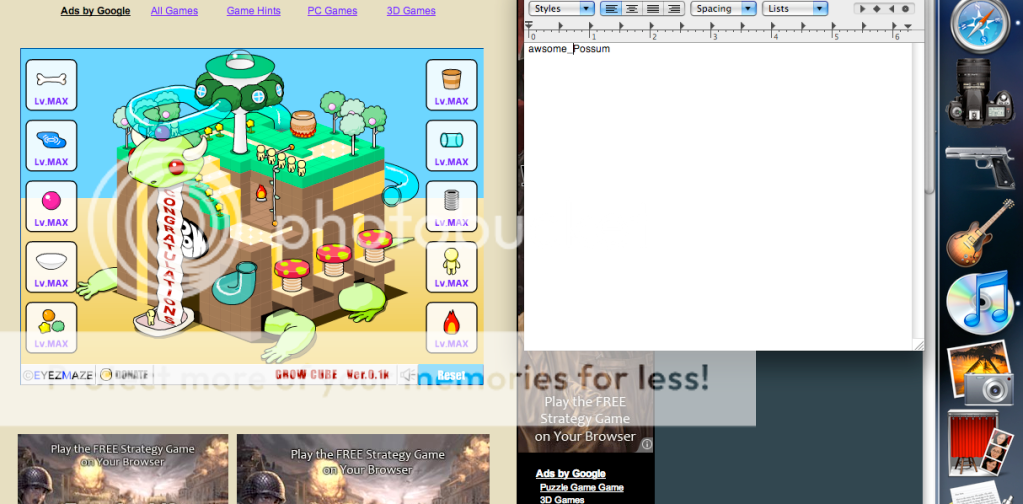The image size is (1023, 504).
Task: Click the ruler at 3 inch mark
Action: [x=714, y=36]
